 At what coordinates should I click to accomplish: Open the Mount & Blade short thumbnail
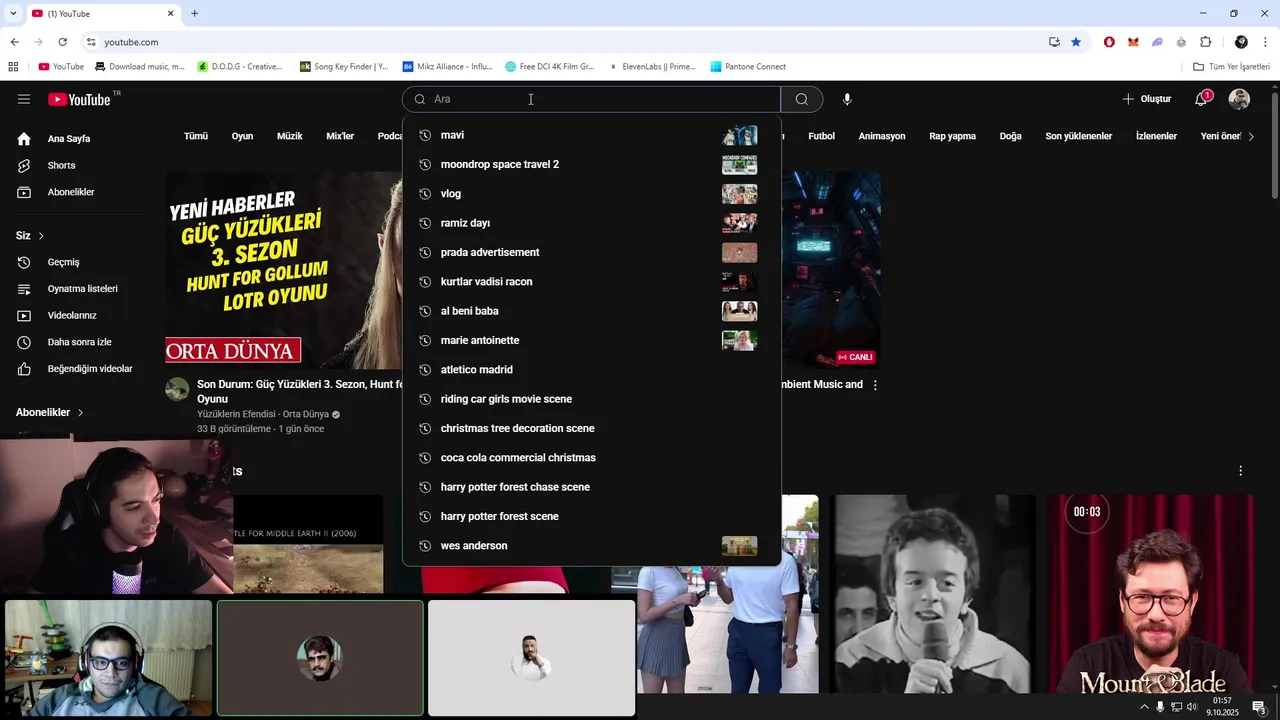tap(1150, 594)
